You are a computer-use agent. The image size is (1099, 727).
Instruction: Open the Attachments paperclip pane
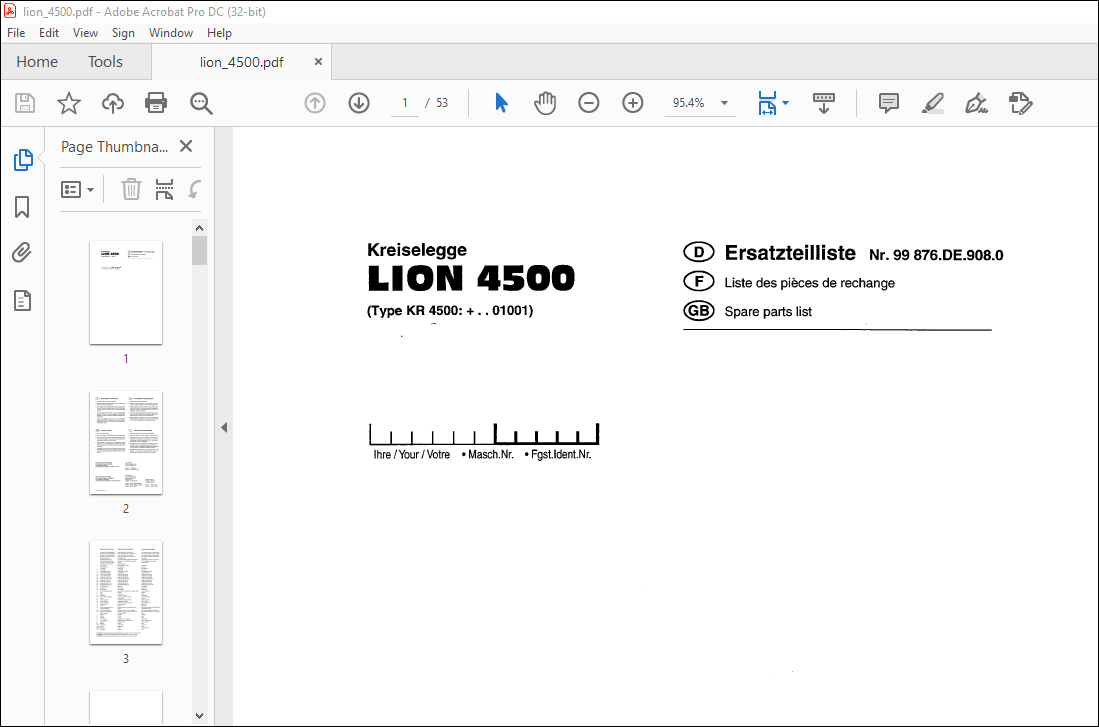[22, 252]
